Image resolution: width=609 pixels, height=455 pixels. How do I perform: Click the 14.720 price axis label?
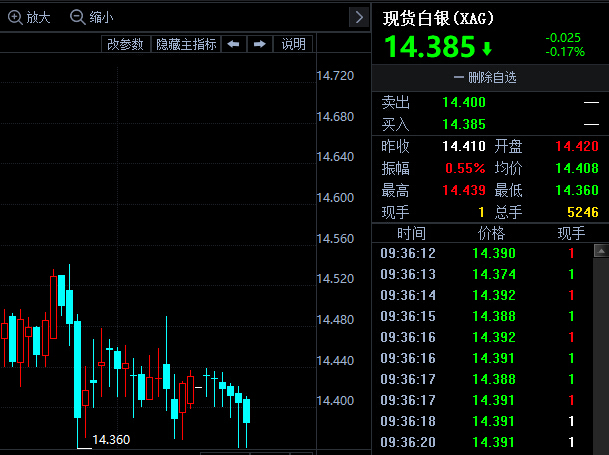[335, 76]
